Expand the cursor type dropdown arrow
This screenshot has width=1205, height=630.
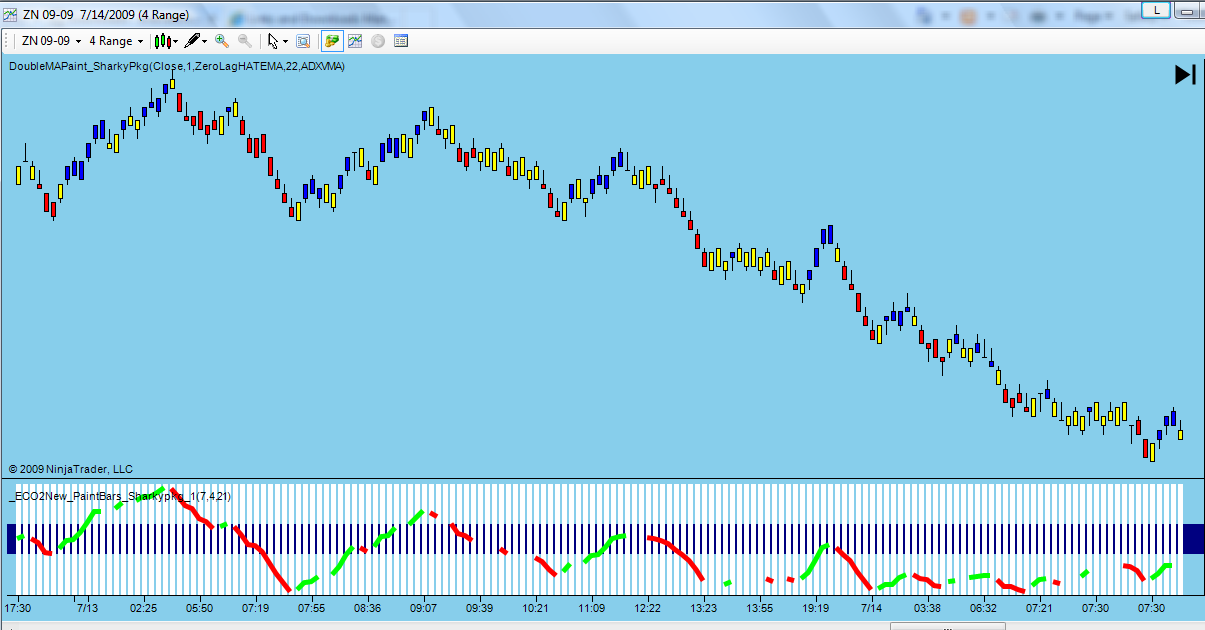tap(285, 41)
